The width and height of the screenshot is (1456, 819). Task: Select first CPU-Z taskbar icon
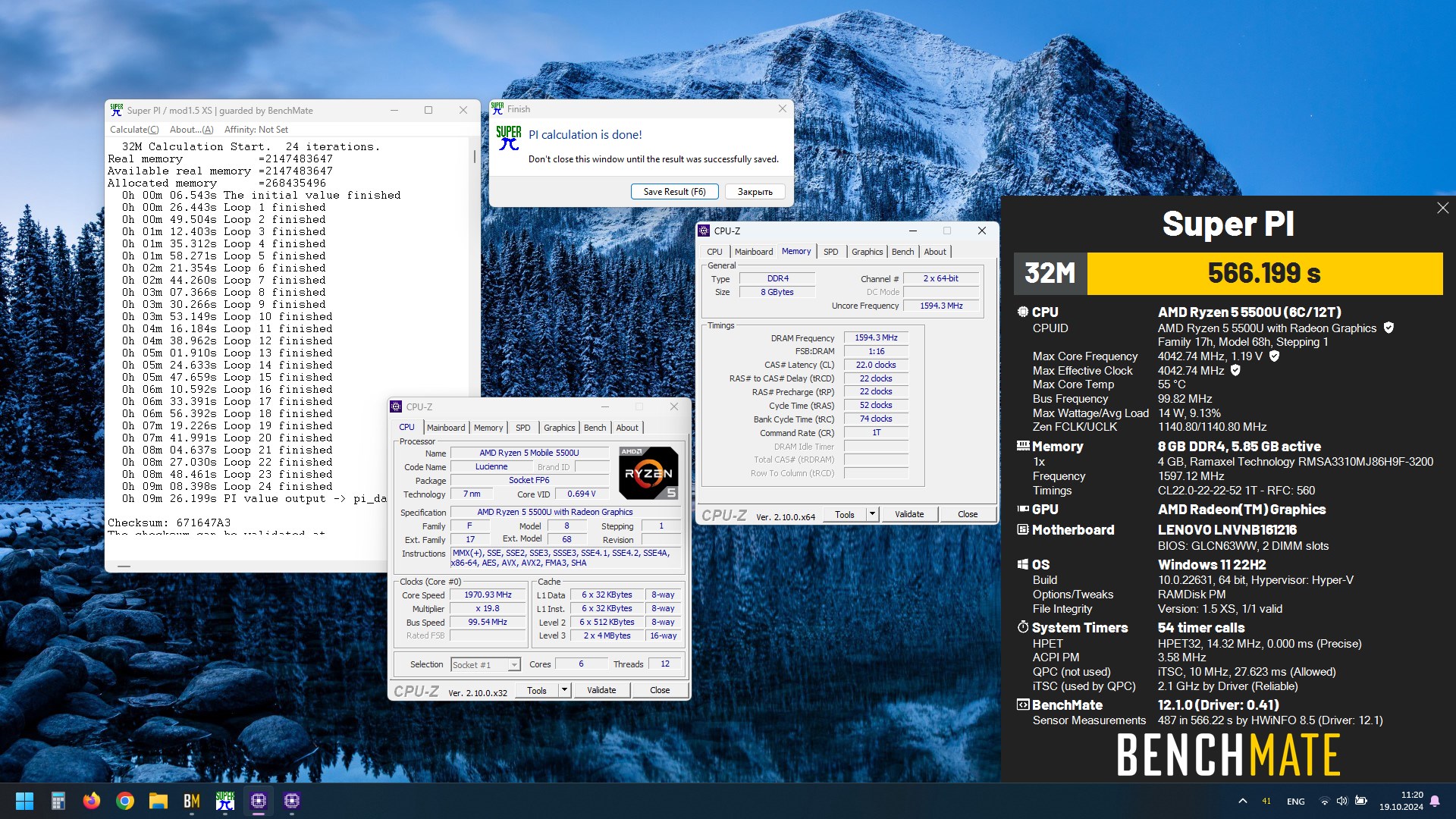(x=259, y=801)
